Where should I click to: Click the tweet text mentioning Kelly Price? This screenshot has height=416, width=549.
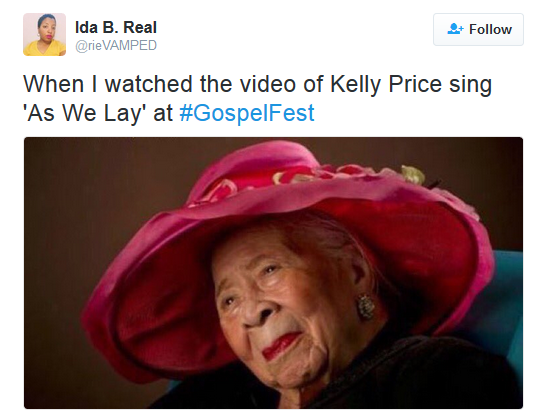[257, 99]
